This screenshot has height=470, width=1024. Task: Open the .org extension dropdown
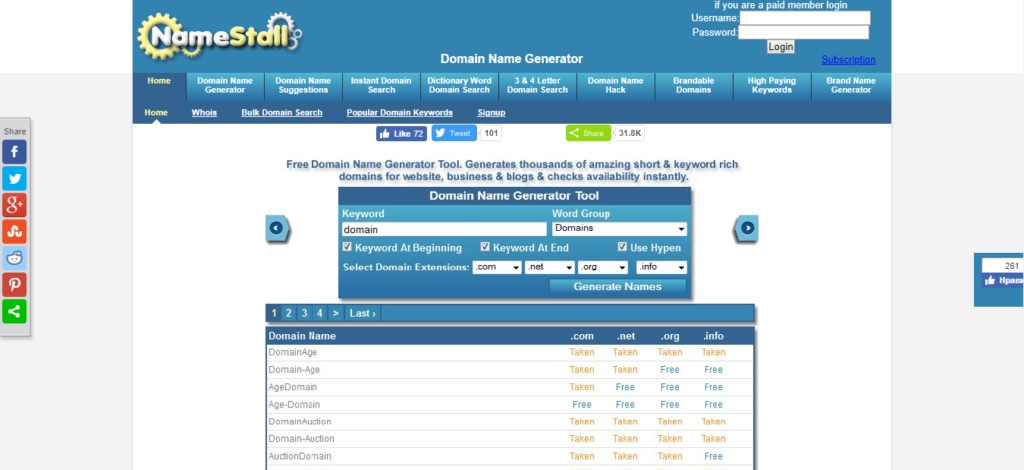coord(603,267)
